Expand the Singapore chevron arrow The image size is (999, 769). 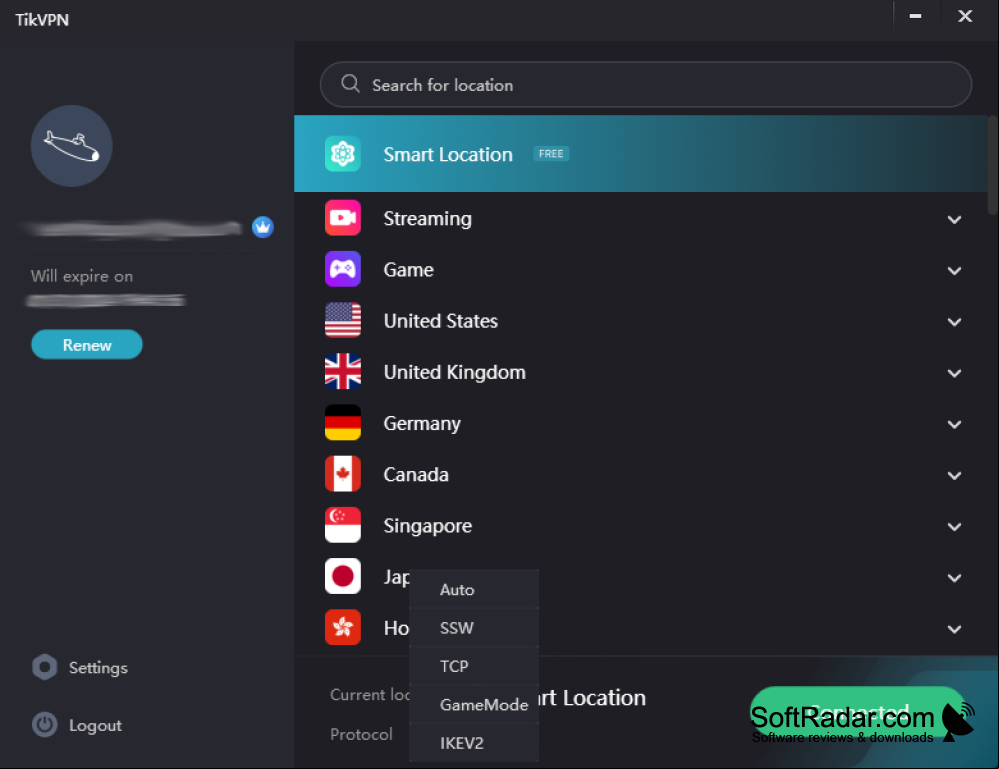pos(954,527)
